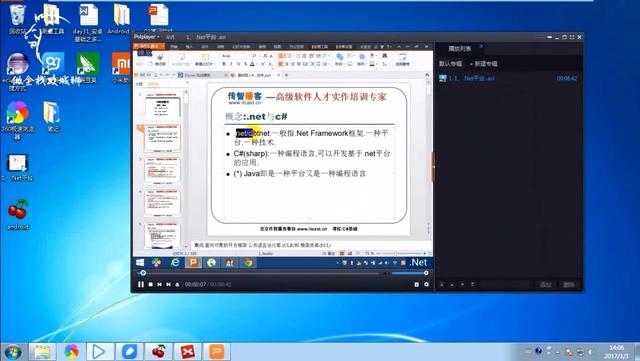Screen dimensions: 640x361
Task: Open the PowerPoint file on desktop top row
Action: tap(158, 18)
